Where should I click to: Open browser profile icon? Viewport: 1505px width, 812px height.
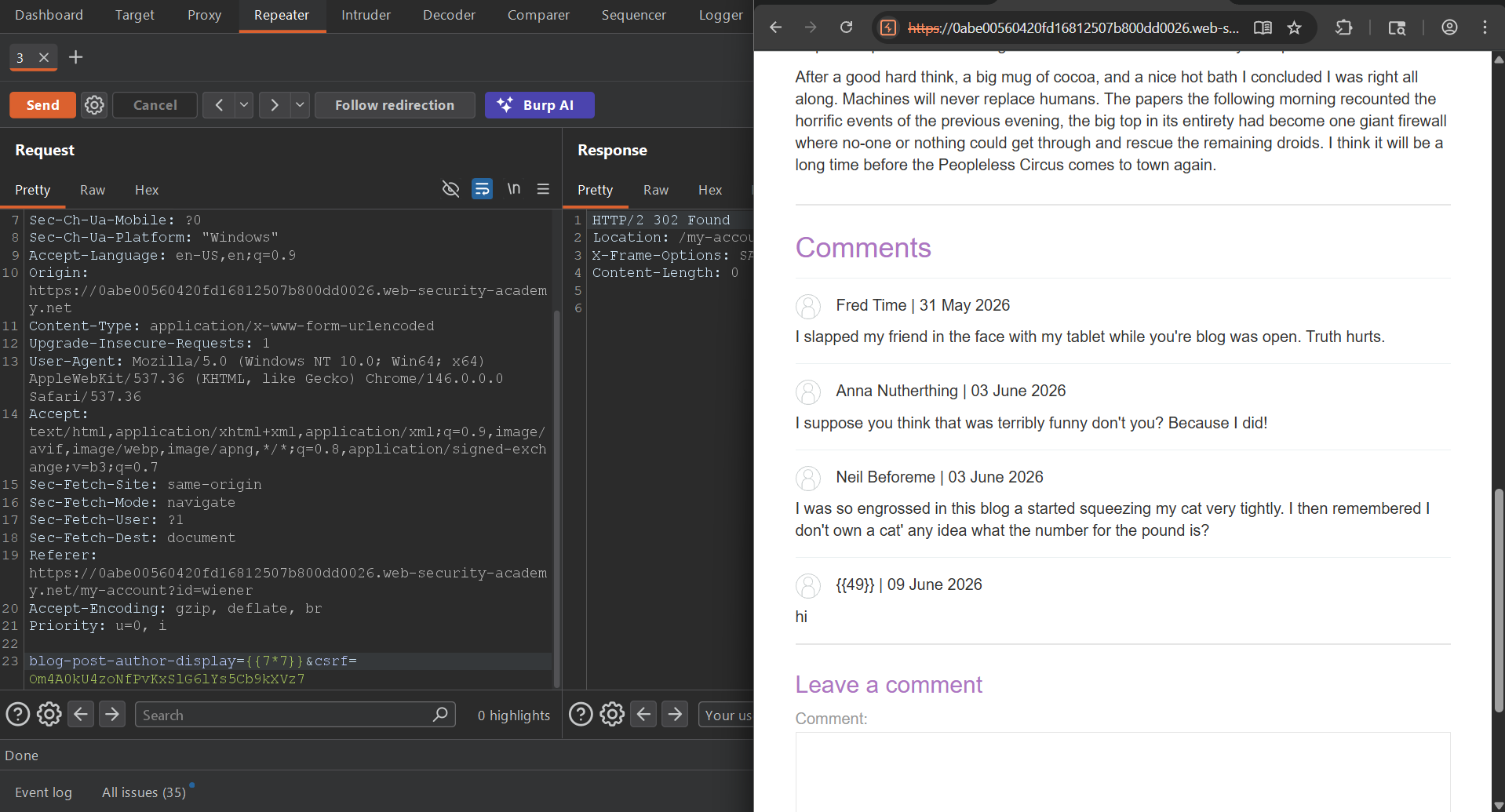(x=1449, y=27)
